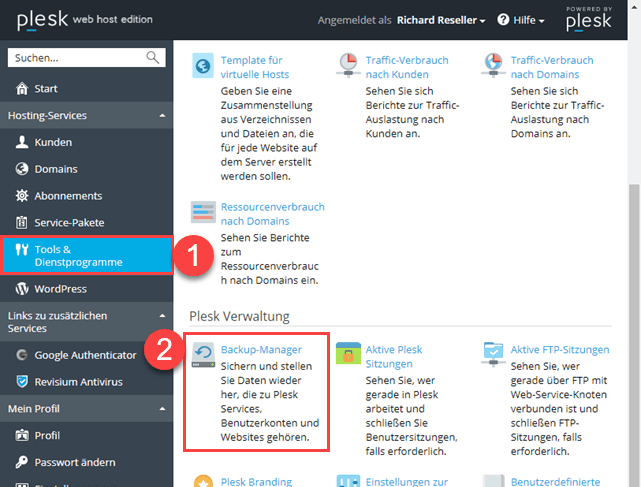Click the Plesk web host edition logo

[85, 20]
